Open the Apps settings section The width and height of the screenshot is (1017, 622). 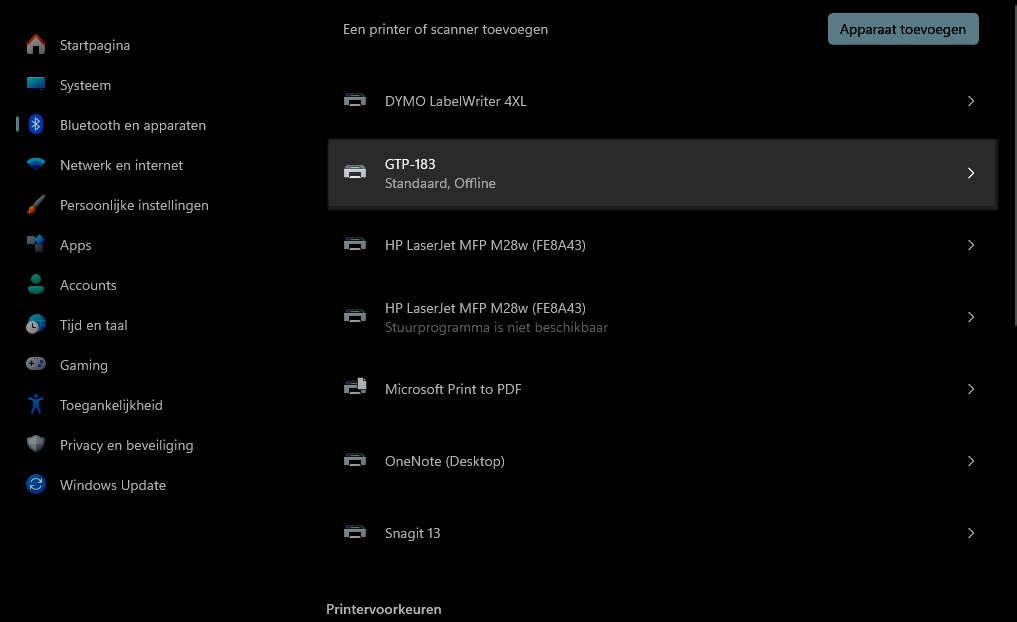75,245
